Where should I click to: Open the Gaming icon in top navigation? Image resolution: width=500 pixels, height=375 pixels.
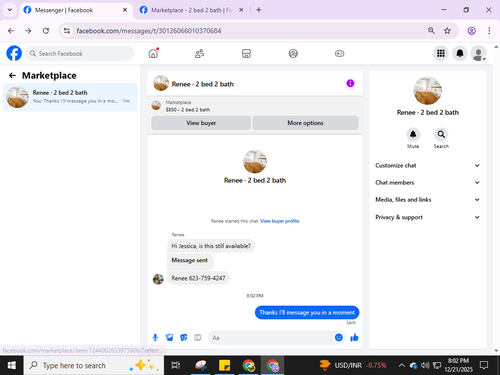[x=339, y=53]
